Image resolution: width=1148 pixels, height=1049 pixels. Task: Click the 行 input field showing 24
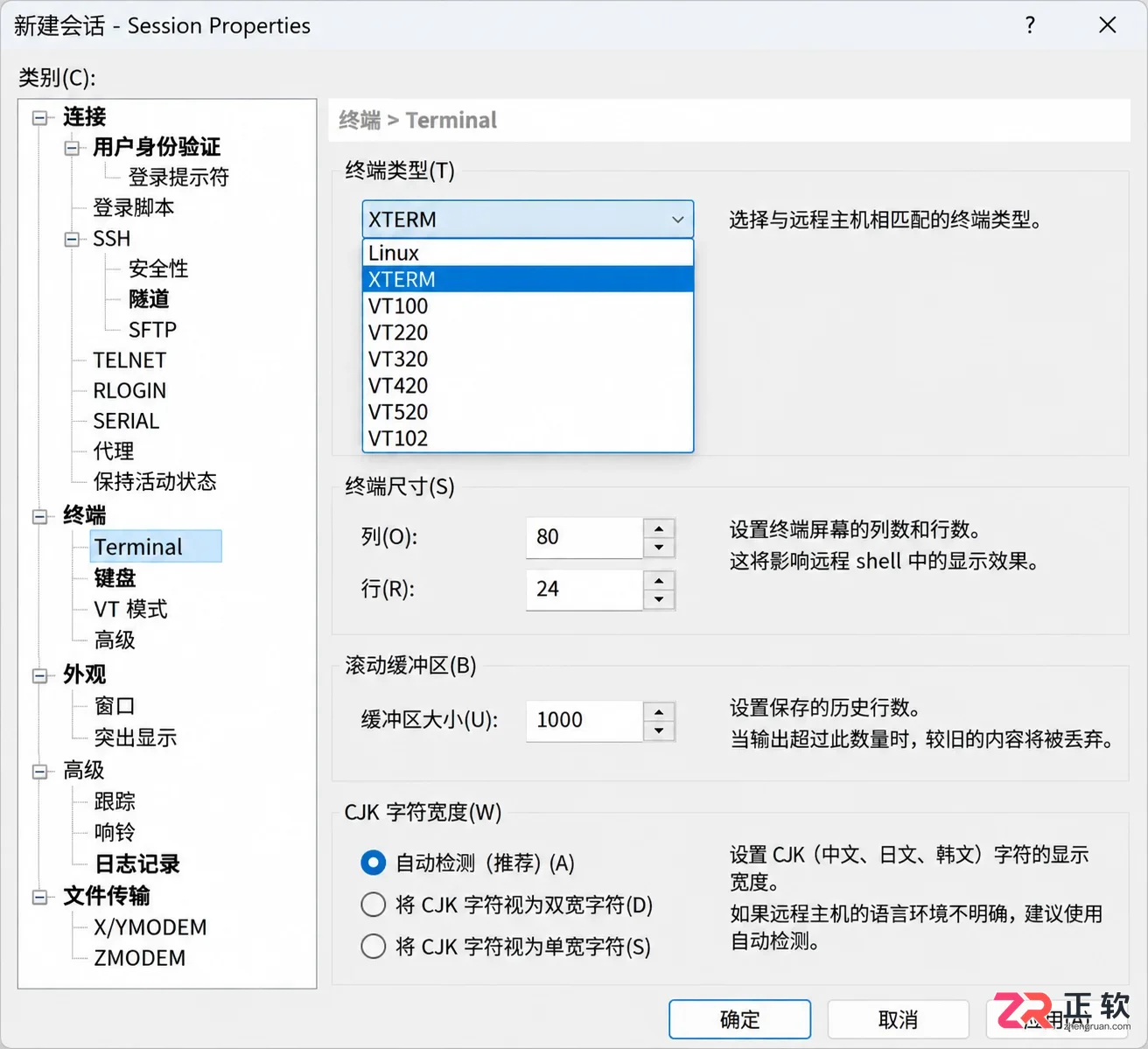point(584,590)
